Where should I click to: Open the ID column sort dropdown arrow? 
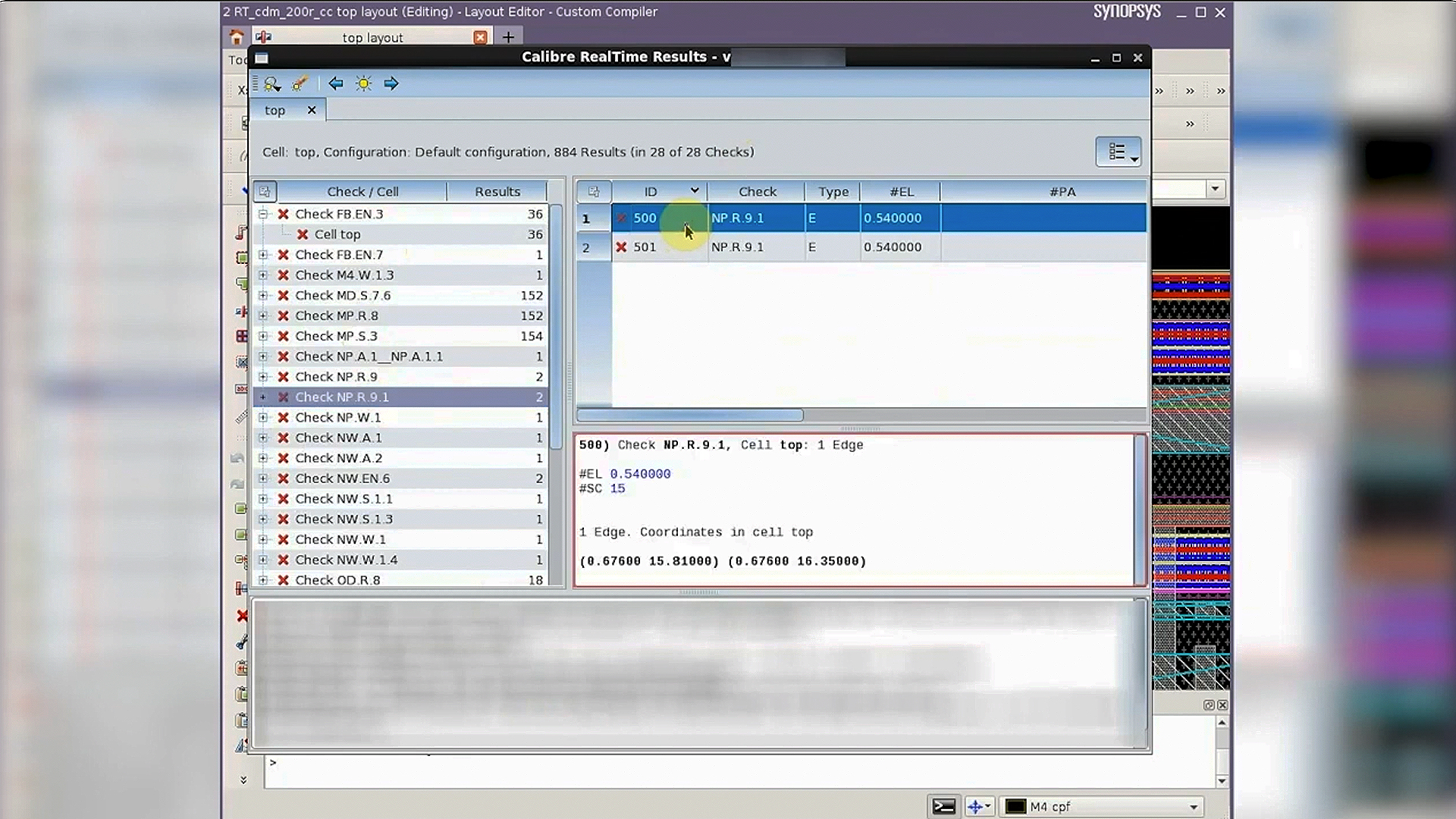(x=695, y=190)
